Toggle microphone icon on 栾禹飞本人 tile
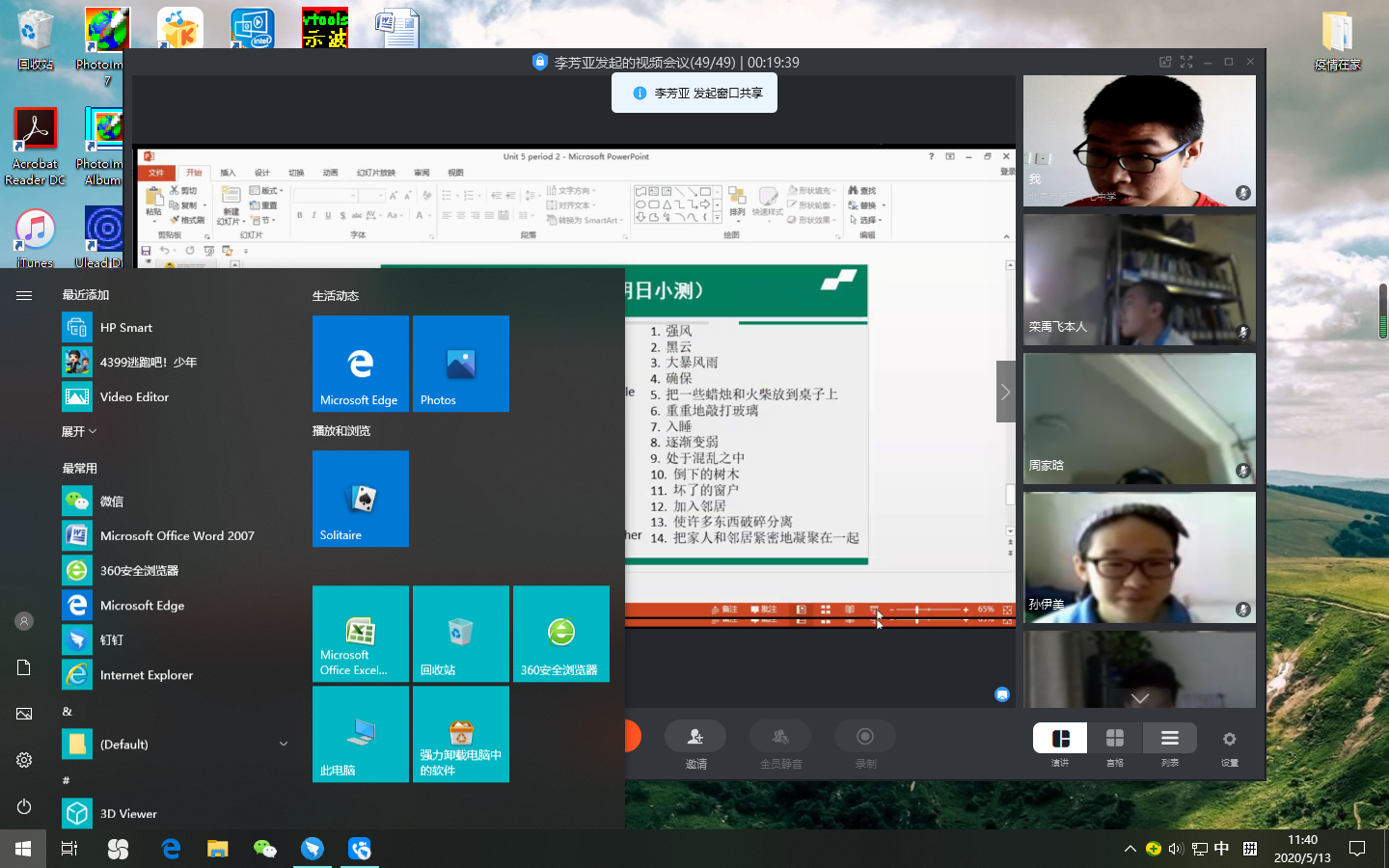 coord(1243,332)
